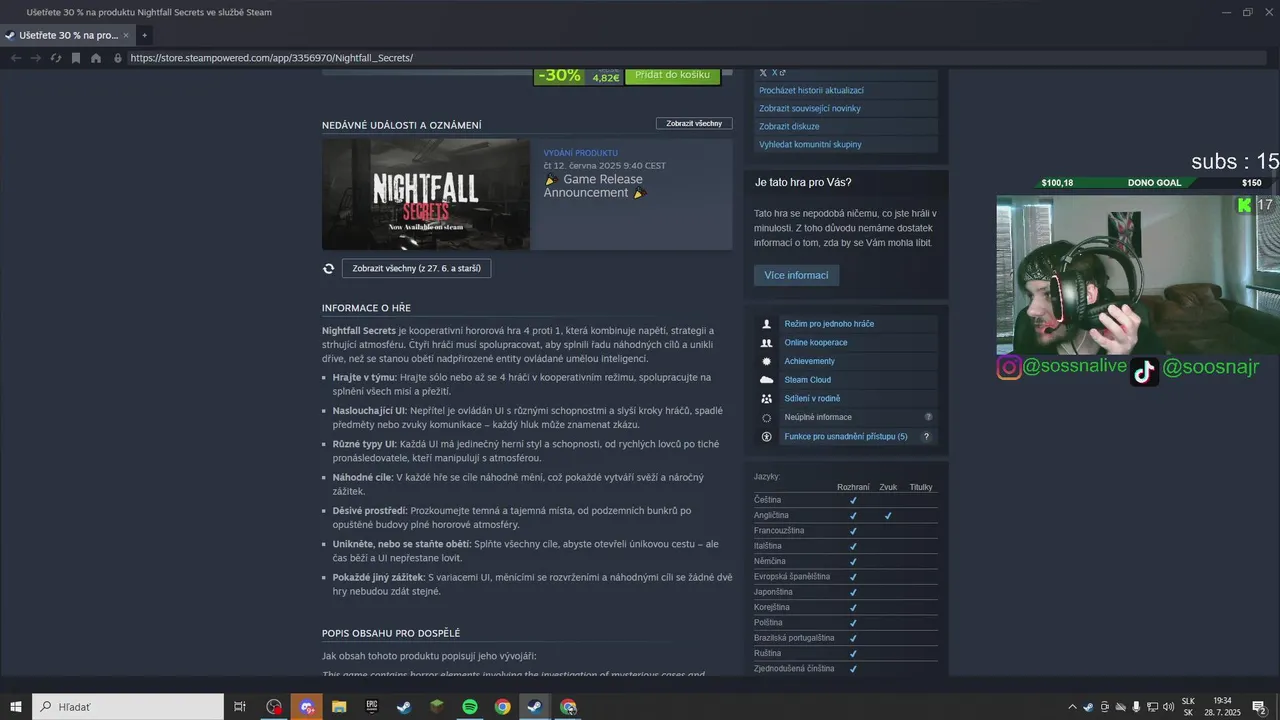The width and height of the screenshot is (1280, 720).
Task: Go forward with the browser forward arrow
Action: point(35,58)
